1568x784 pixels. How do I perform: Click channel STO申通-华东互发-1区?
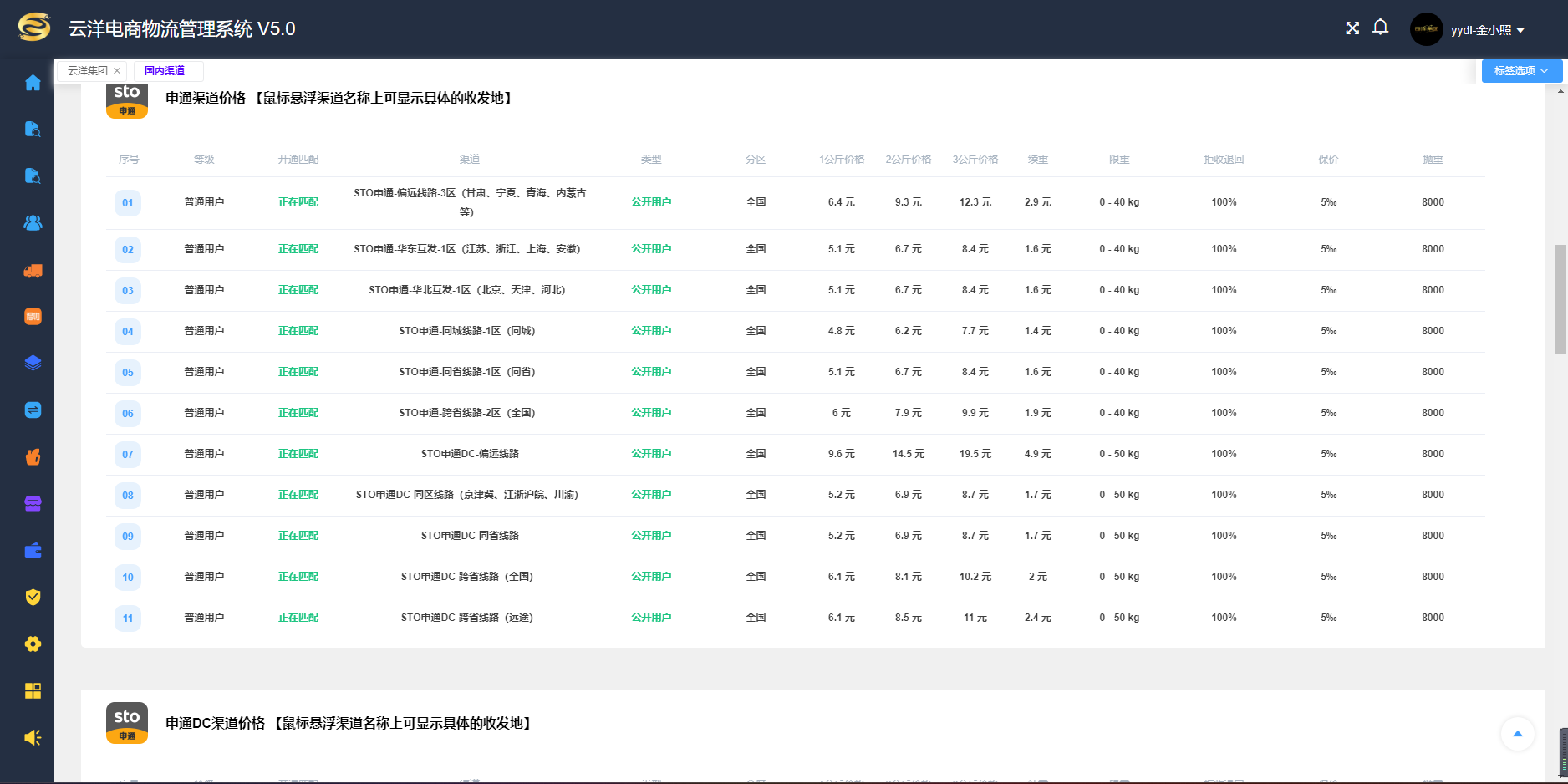point(467,249)
